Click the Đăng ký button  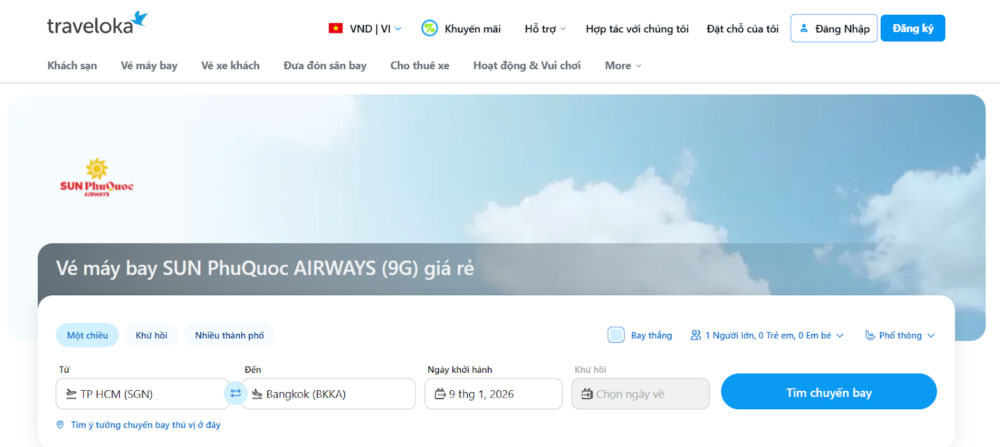pyautogui.click(x=912, y=29)
